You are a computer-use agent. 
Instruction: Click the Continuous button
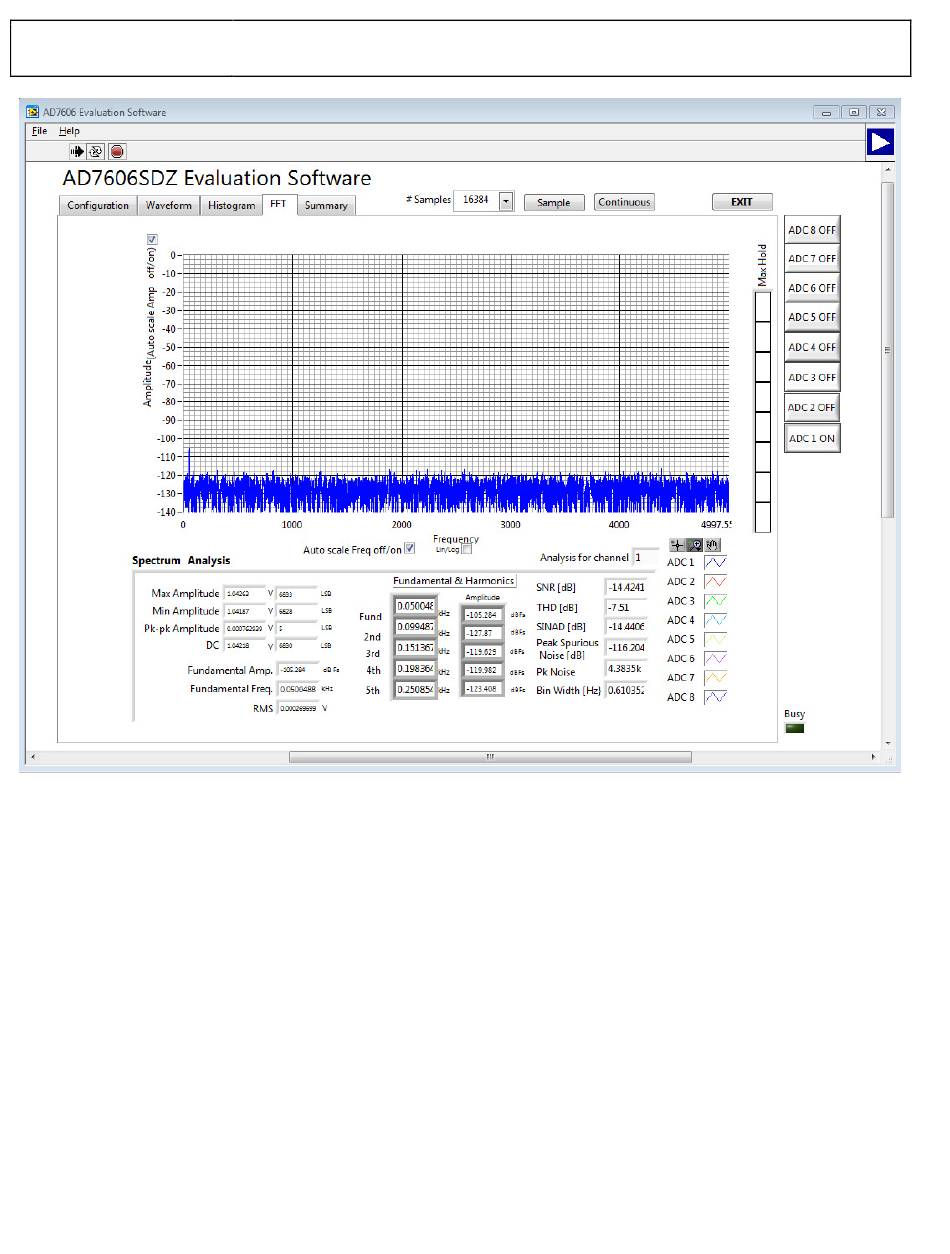coord(624,202)
